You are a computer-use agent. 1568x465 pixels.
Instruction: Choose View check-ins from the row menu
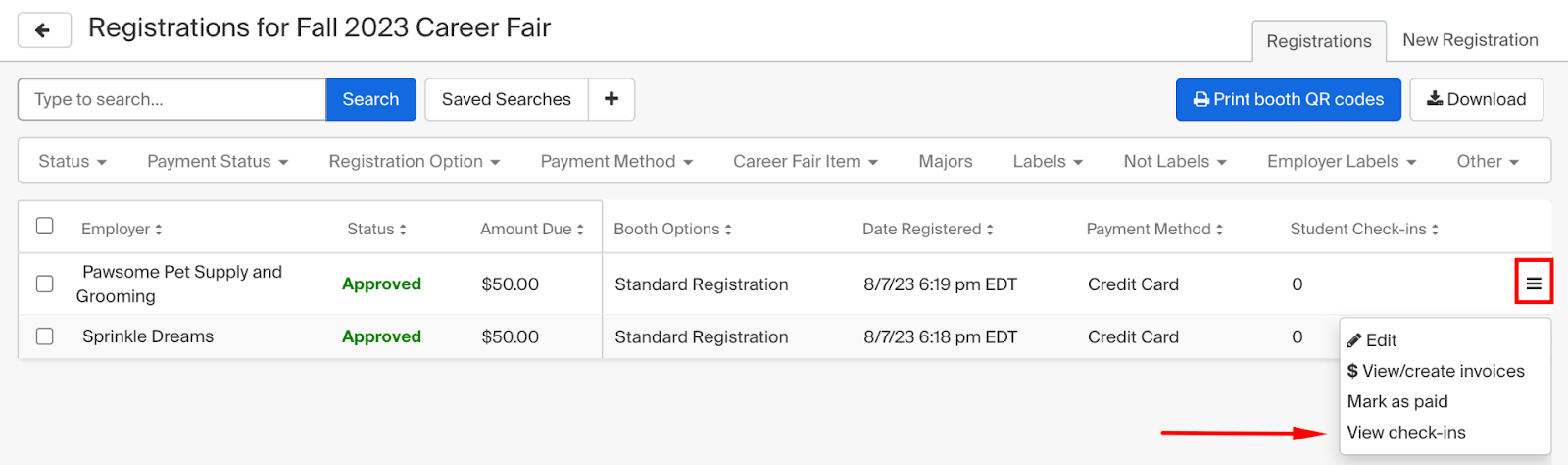(x=1406, y=433)
